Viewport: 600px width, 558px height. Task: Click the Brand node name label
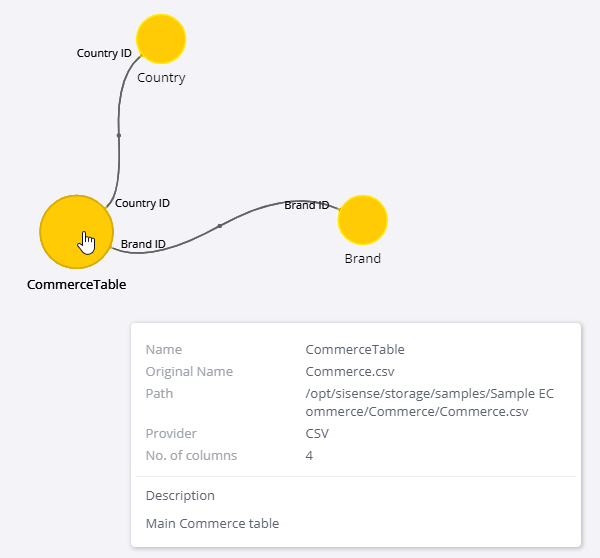click(x=363, y=259)
